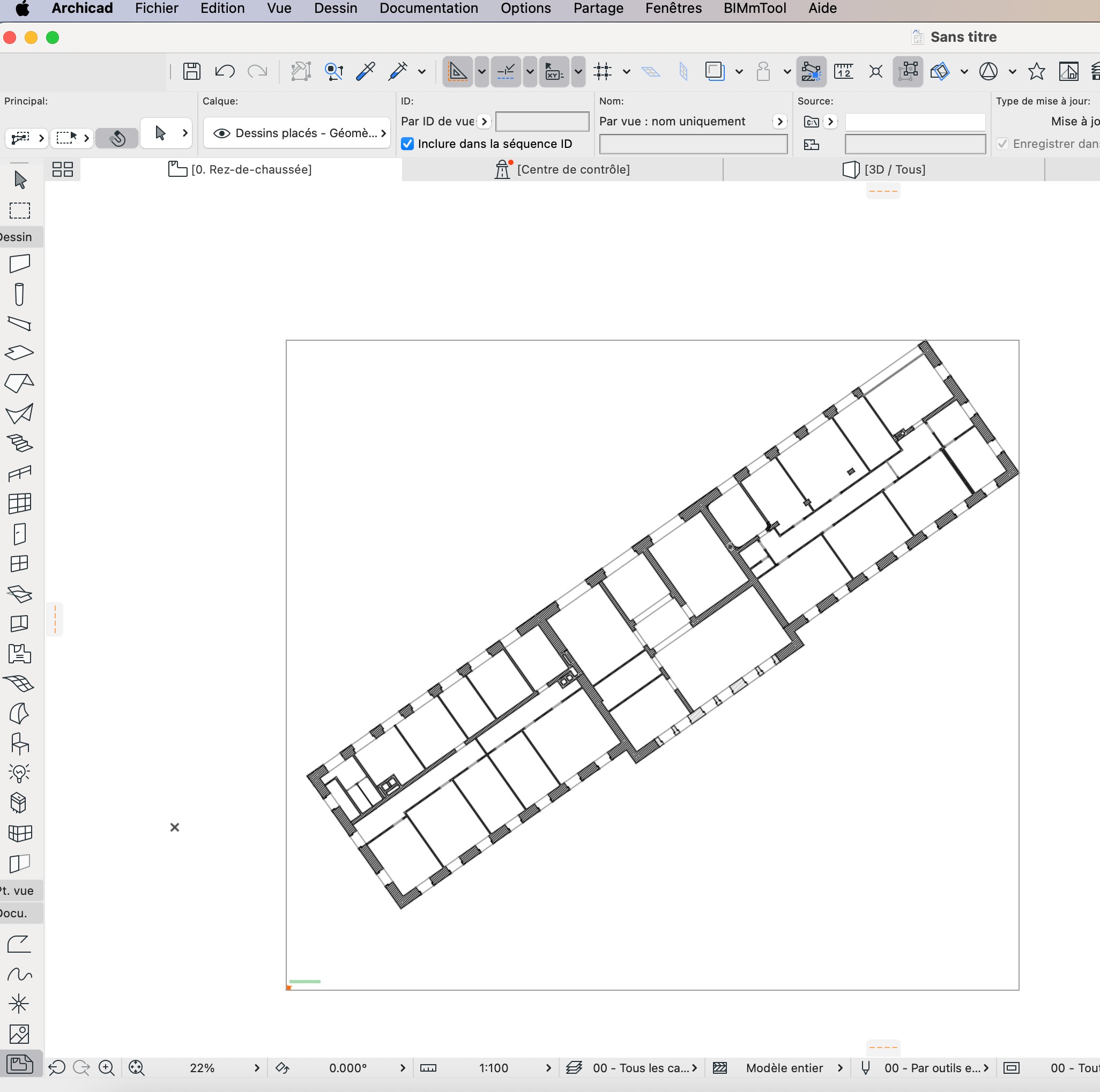The width and height of the screenshot is (1100, 1092).
Task: Toggle the trace reference button
Action: click(715, 71)
